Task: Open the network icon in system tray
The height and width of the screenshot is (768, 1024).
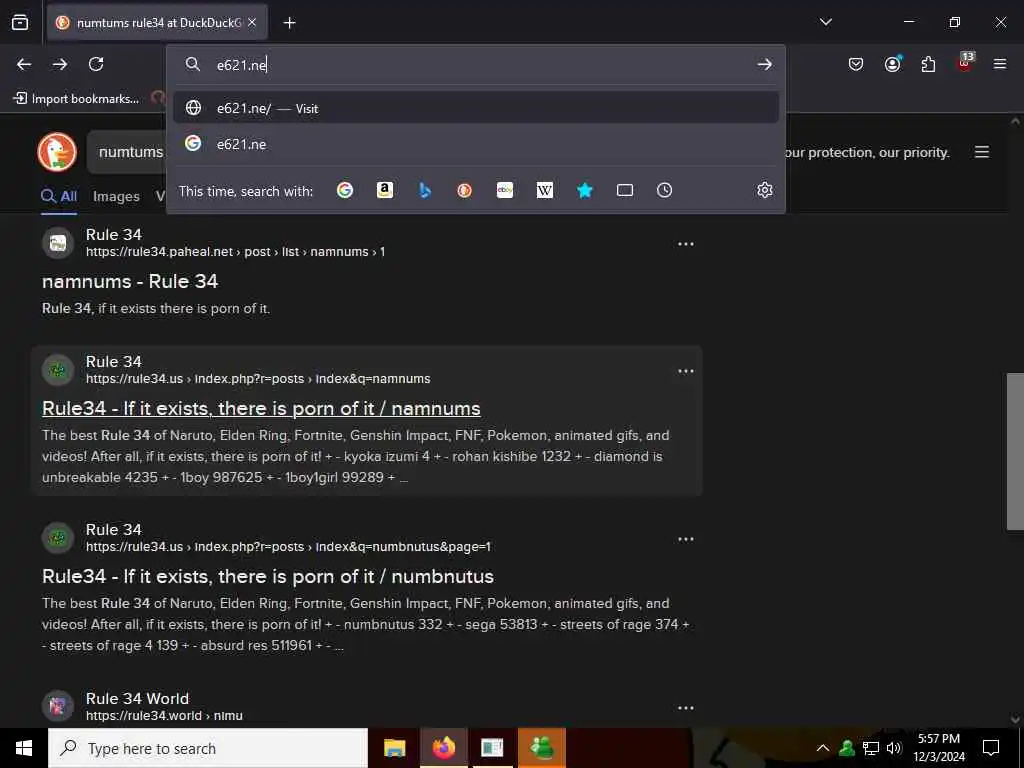Action: [x=871, y=748]
